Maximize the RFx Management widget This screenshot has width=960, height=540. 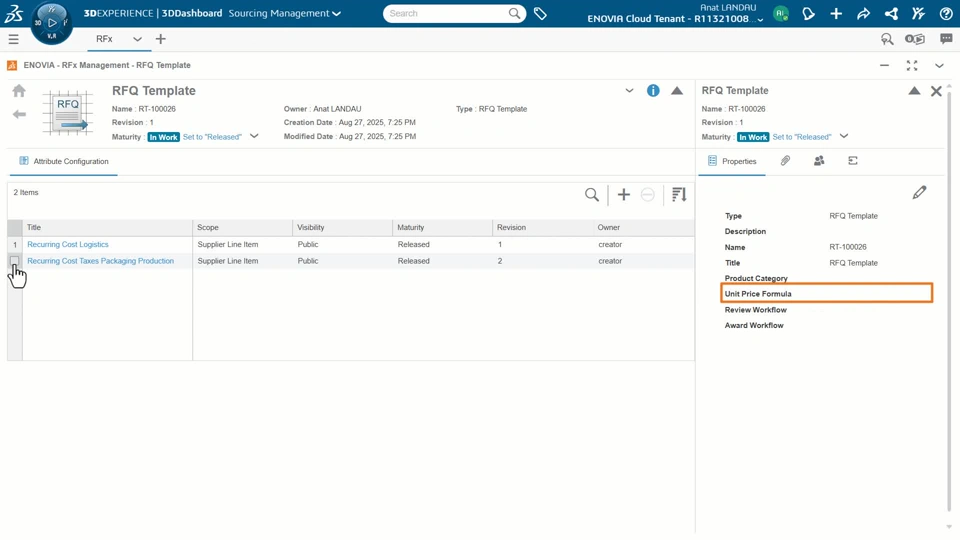[912, 66]
